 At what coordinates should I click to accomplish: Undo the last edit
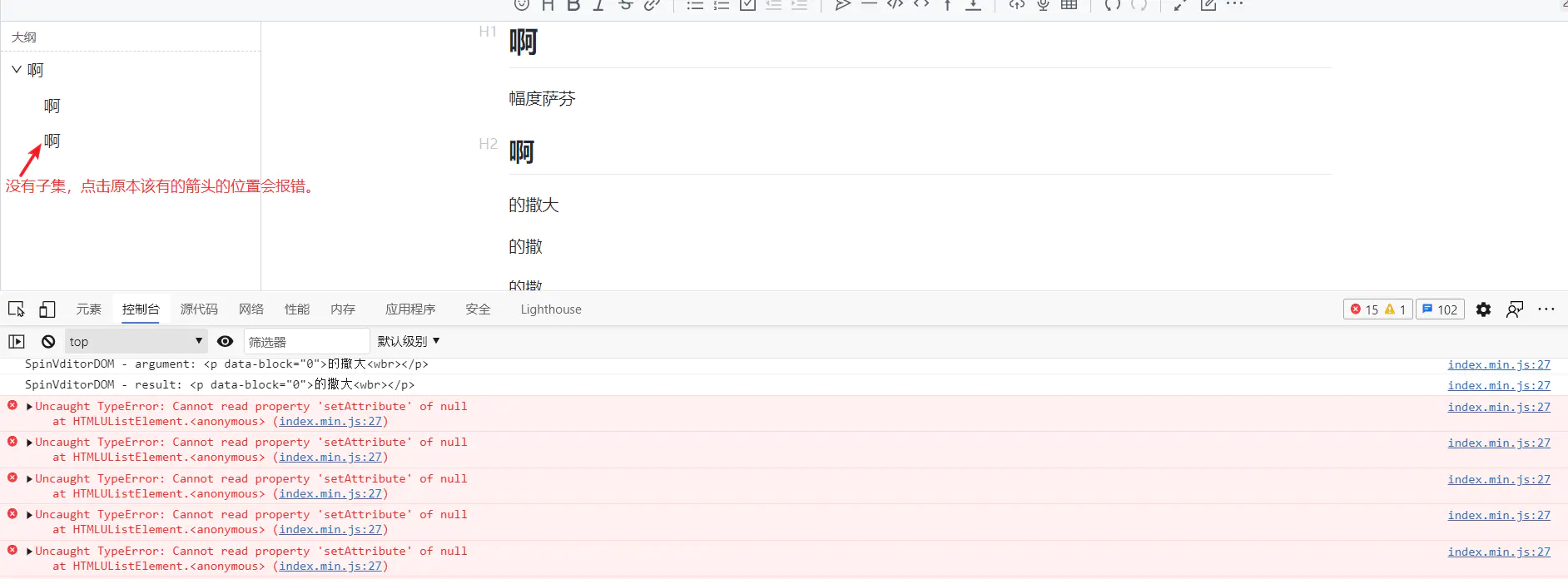(x=1113, y=4)
